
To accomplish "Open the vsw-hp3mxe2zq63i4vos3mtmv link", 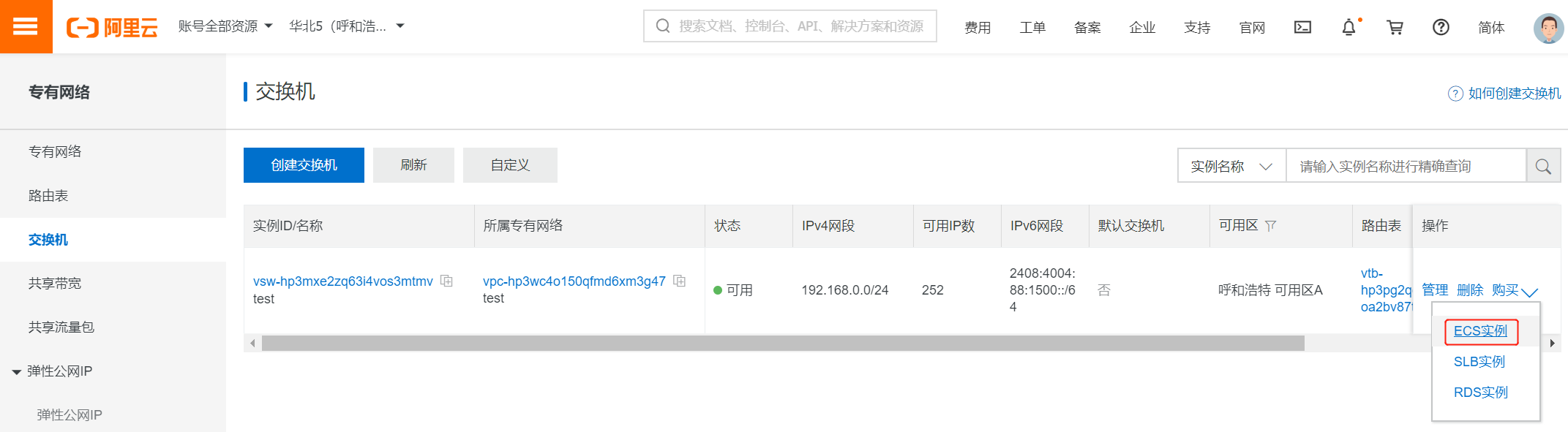I will click(x=342, y=281).
